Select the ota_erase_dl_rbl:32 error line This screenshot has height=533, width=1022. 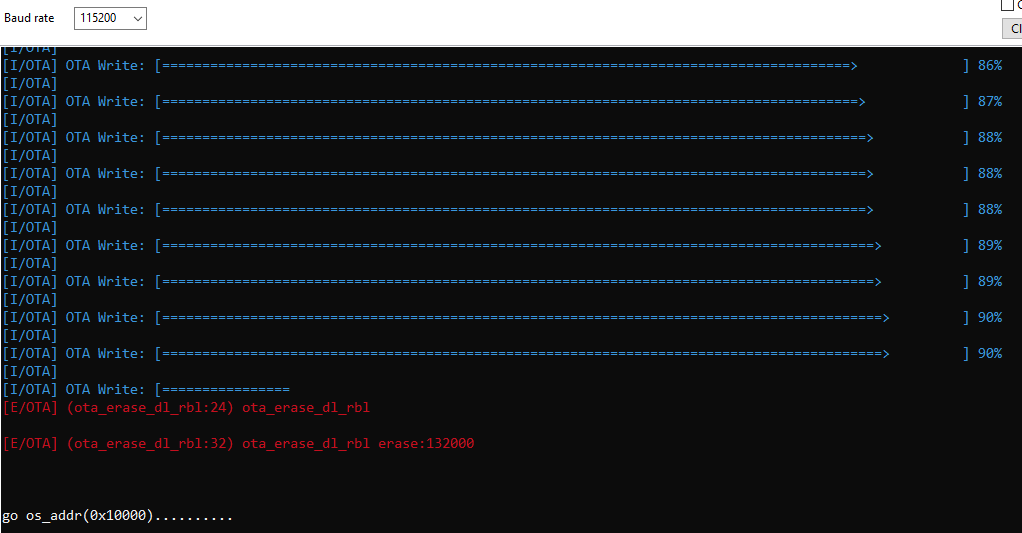[239, 444]
